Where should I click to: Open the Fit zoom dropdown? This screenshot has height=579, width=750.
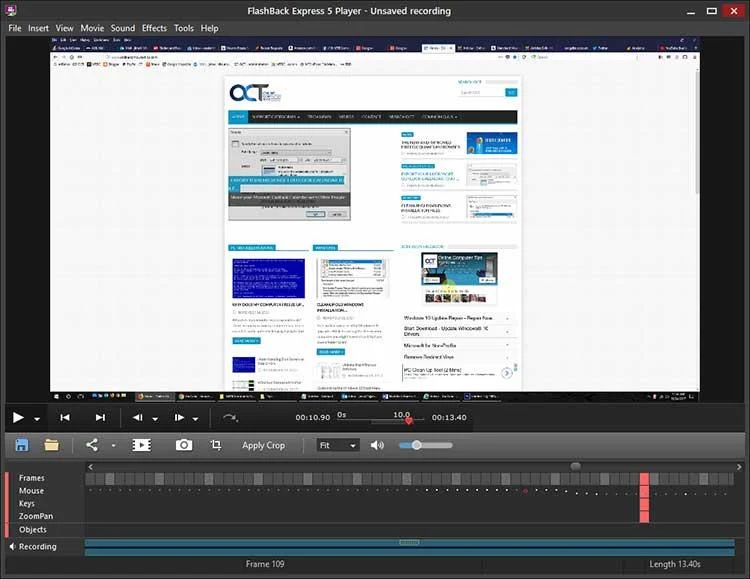[x=337, y=445]
